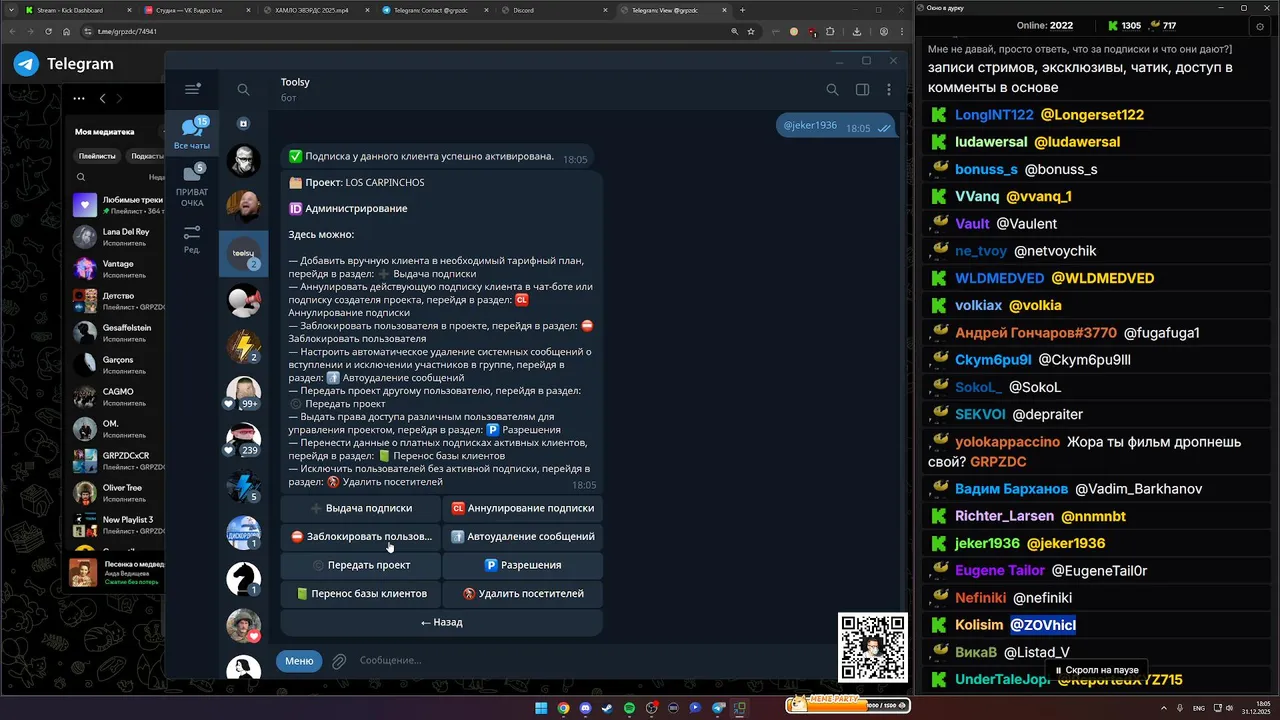The height and width of the screenshot is (720, 1280).
Task: Click @ZOVhicl highlighted mention in stream chat
Action: tap(1043, 625)
